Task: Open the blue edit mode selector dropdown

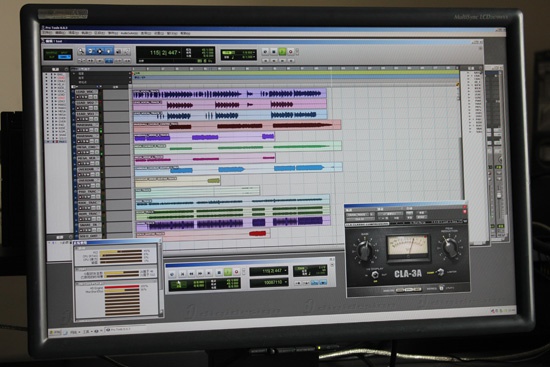Action: coord(65,57)
